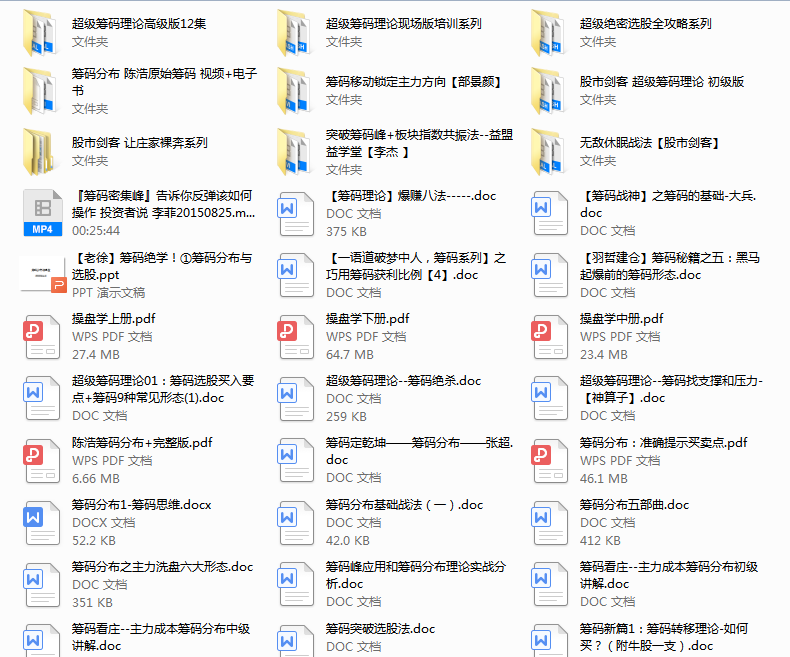Select the 【老徐】筹码绝学 PPT thumbnail
The height and width of the screenshot is (657, 790).
pos(41,274)
